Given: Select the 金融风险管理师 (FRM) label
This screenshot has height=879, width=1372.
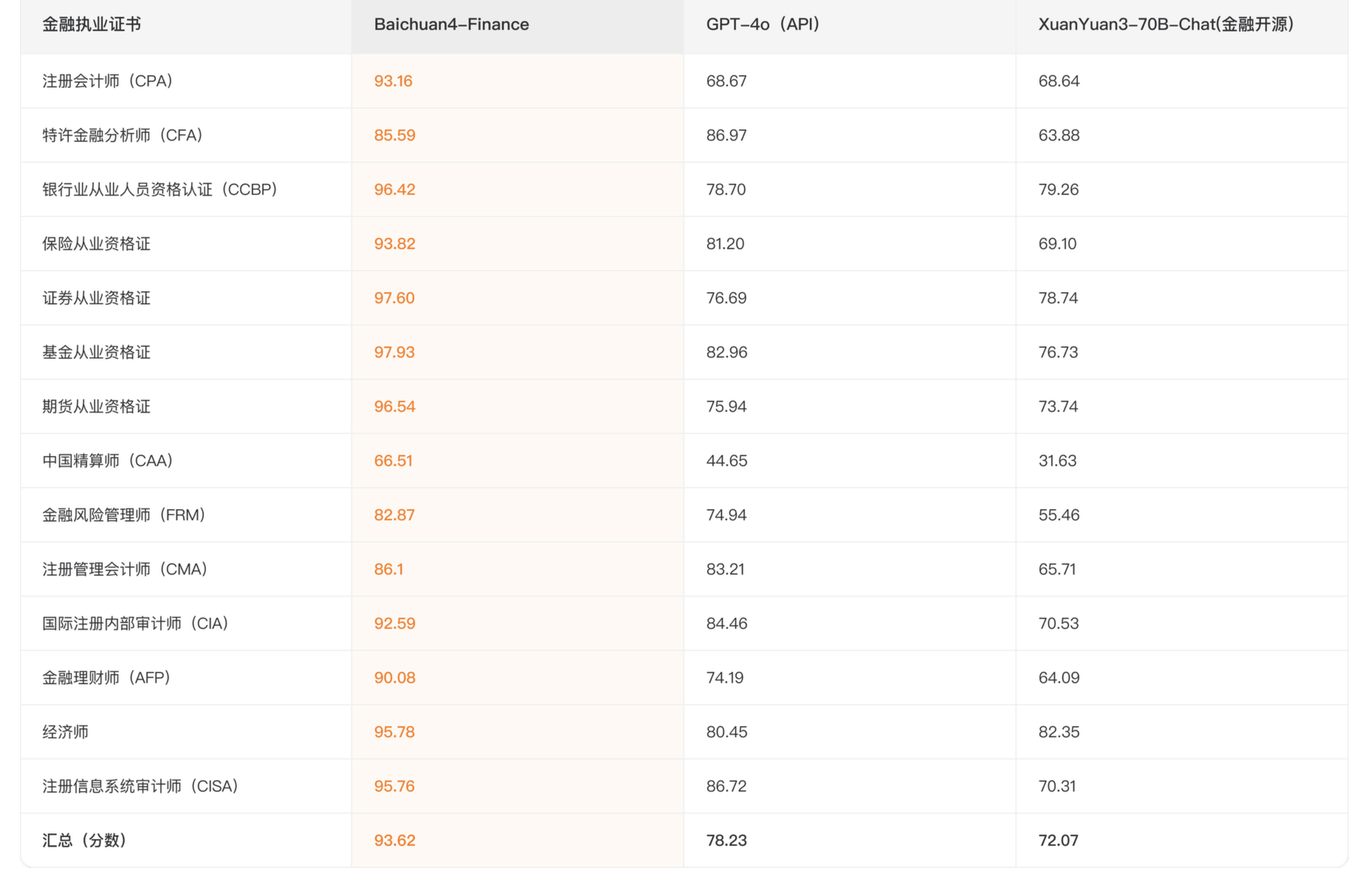Looking at the screenshot, I should click(x=123, y=515).
